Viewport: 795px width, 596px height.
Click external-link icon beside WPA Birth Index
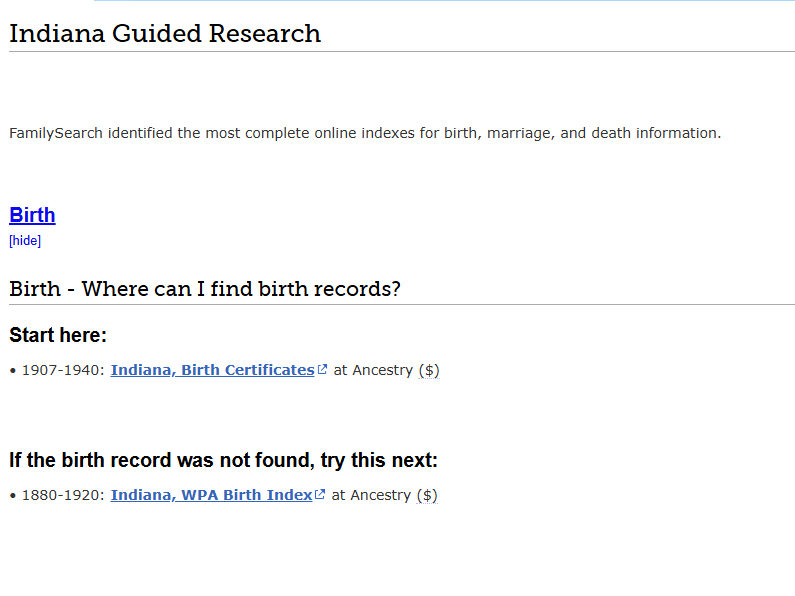click(x=320, y=494)
